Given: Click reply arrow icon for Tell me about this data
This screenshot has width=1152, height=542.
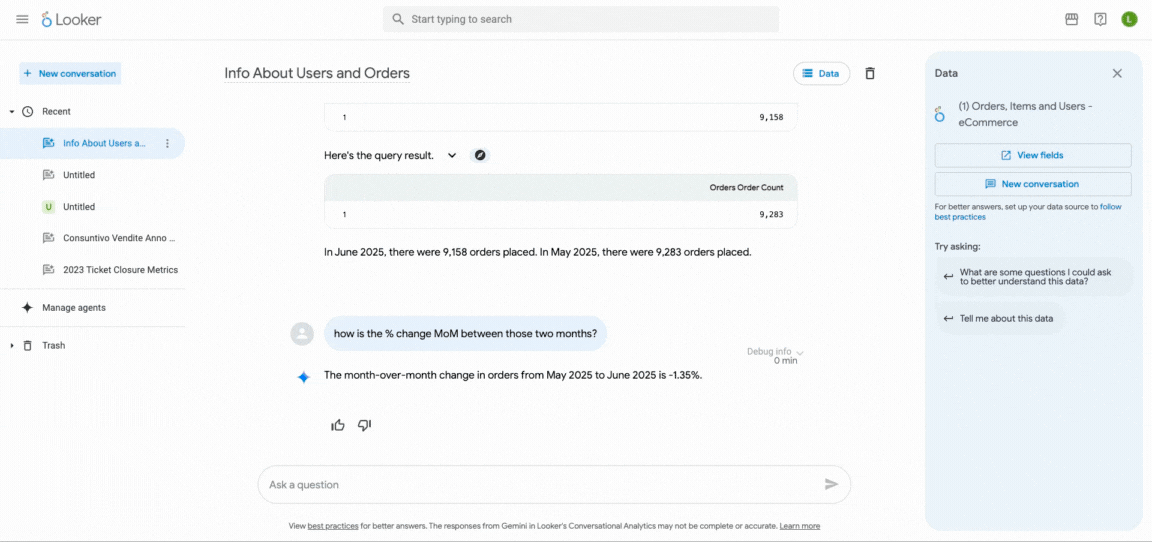Looking at the screenshot, I should pyautogui.click(x=948, y=319).
